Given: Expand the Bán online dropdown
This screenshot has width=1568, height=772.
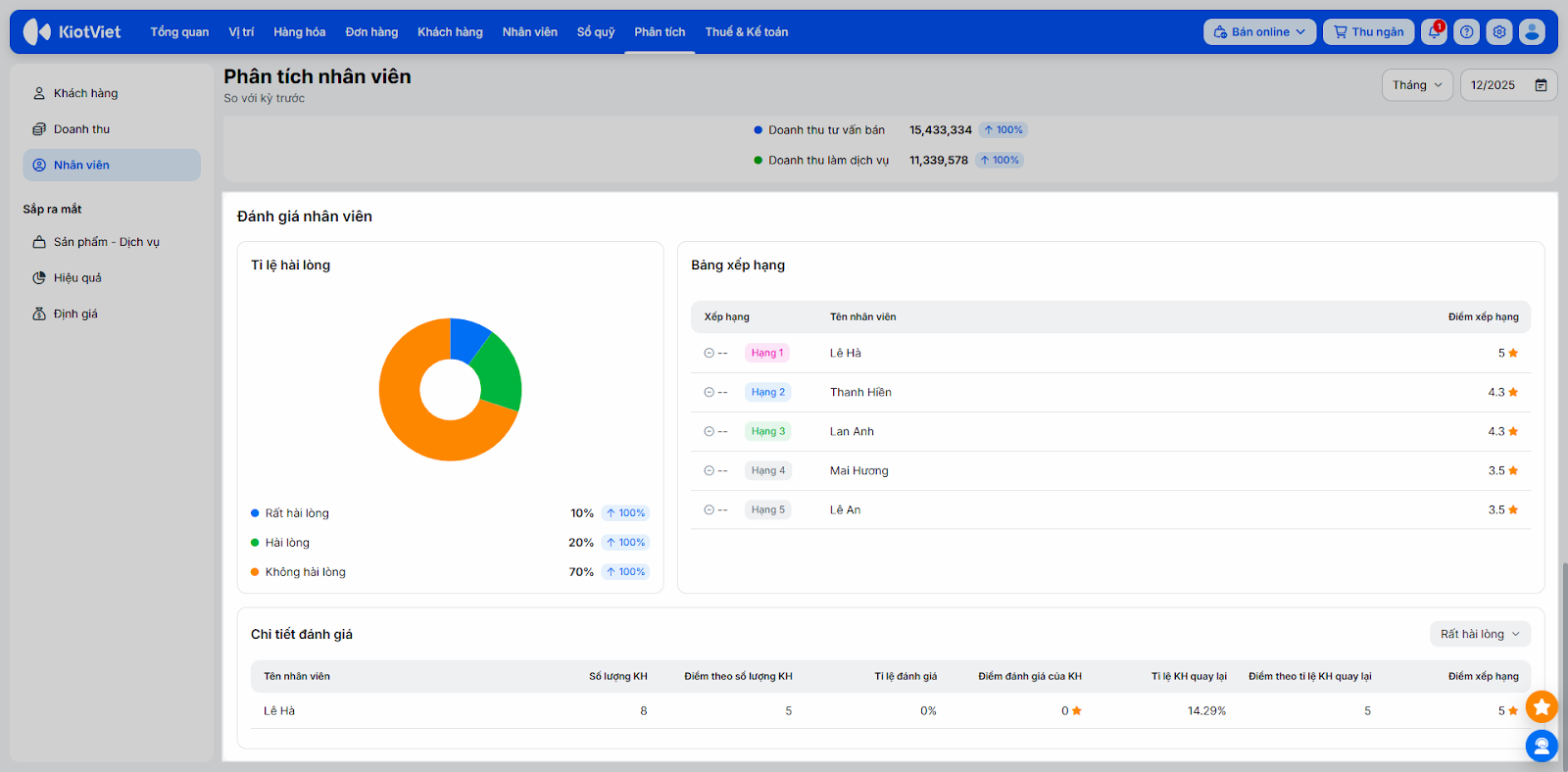Looking at the screenshot, I should (x=1259, y=32).
